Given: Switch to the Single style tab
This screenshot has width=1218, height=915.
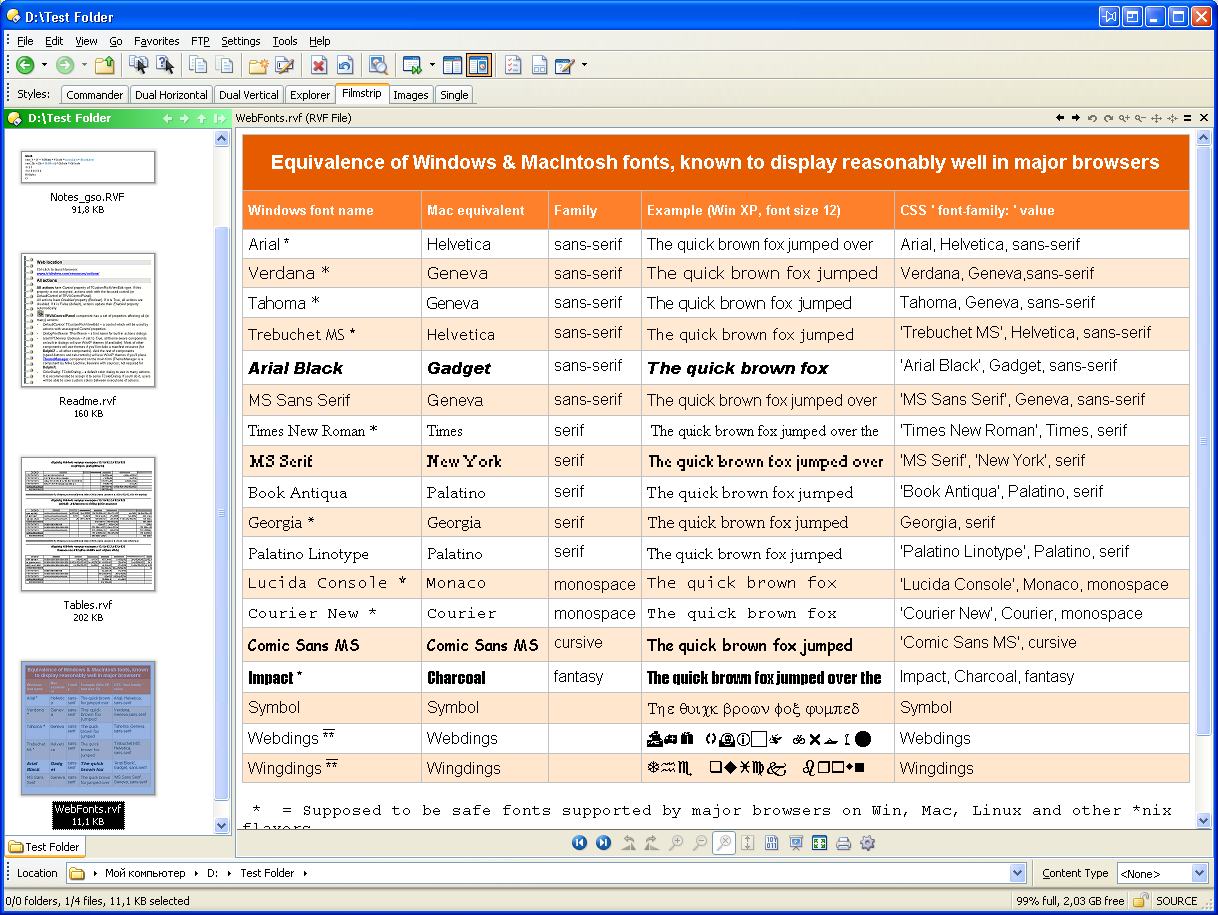Looking at the screenshot, I should [454, 95].
